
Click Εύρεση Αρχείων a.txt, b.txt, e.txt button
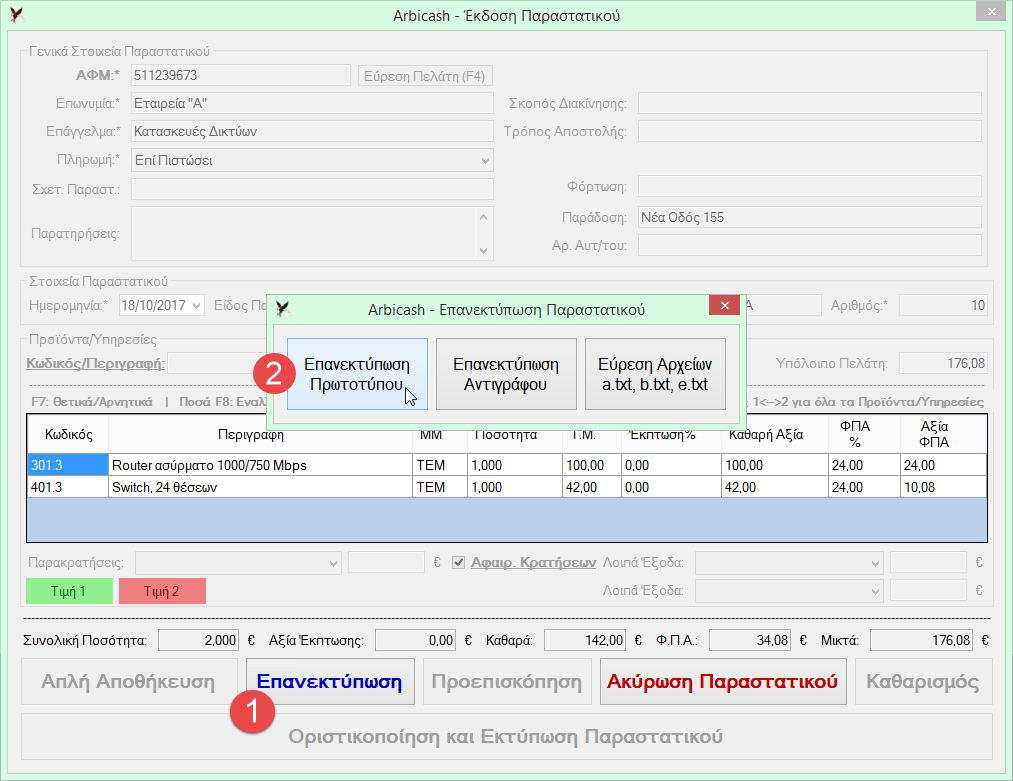click(655, 374)
